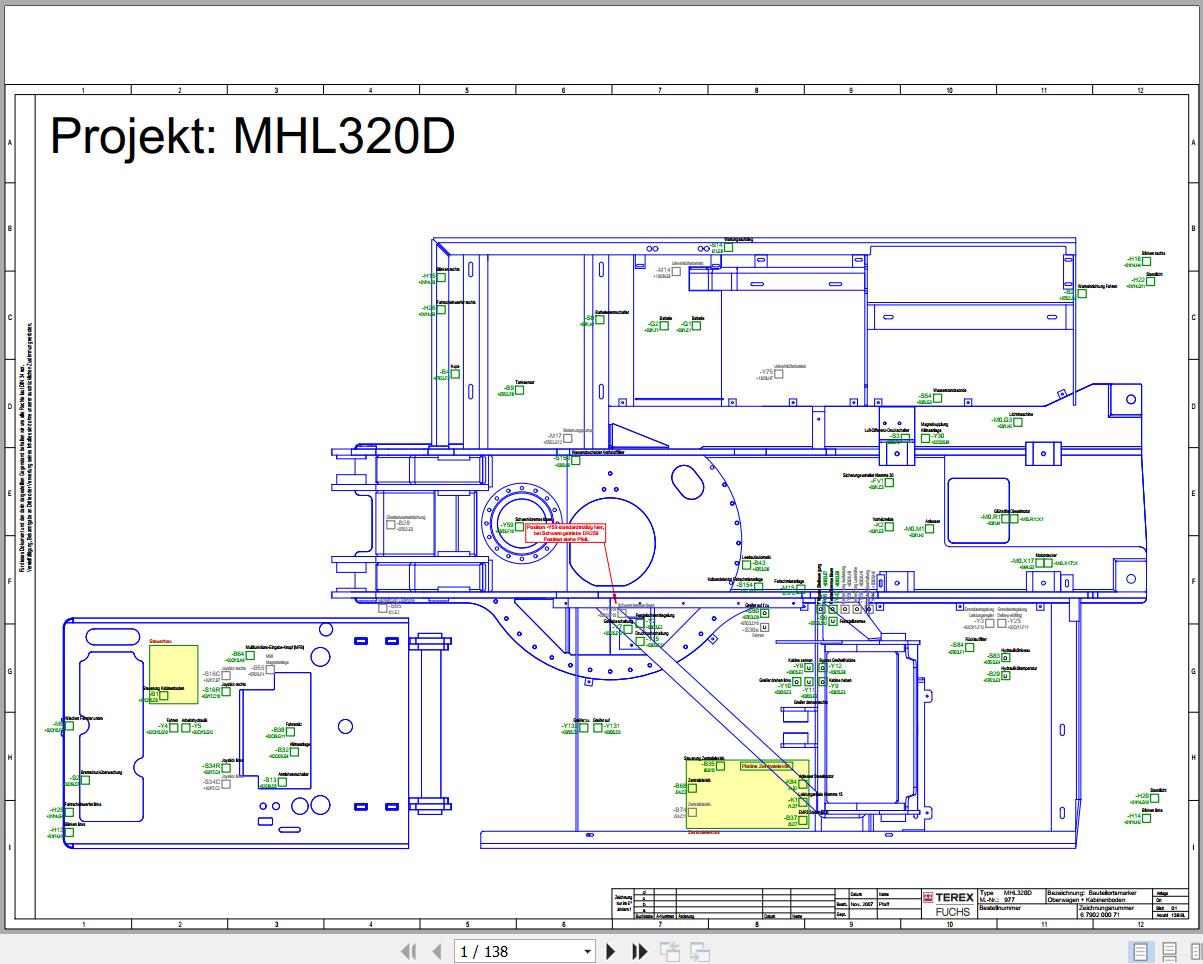Click the previous view history icon
This screenshot has height=964, width=1203.
(x=669, y=951)
